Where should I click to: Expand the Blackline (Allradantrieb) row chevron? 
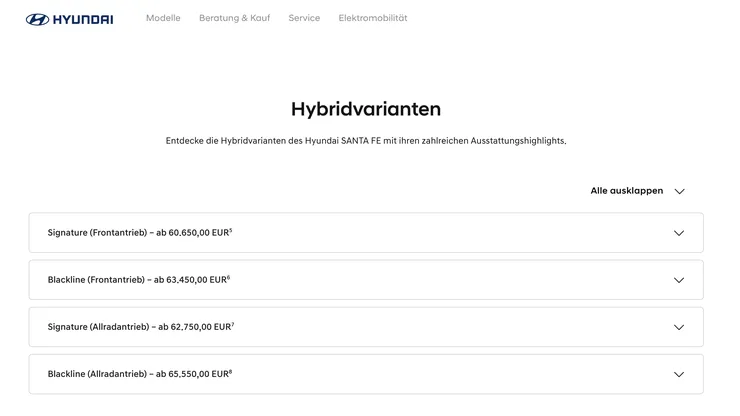679,374
